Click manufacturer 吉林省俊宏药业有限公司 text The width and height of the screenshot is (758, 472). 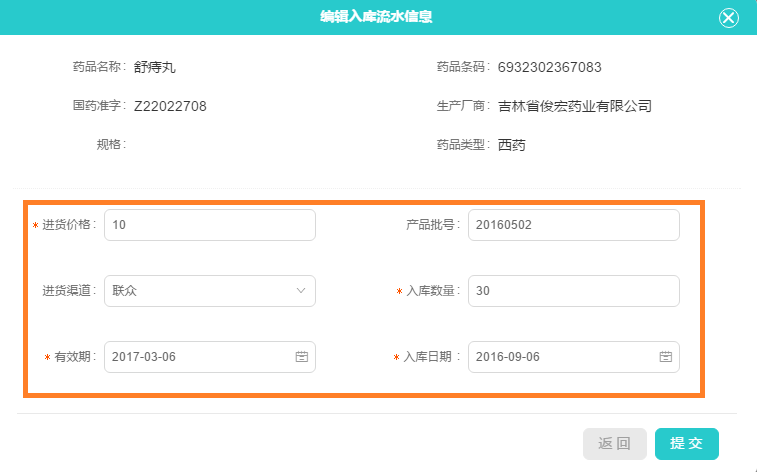click(x=575, y=106)
